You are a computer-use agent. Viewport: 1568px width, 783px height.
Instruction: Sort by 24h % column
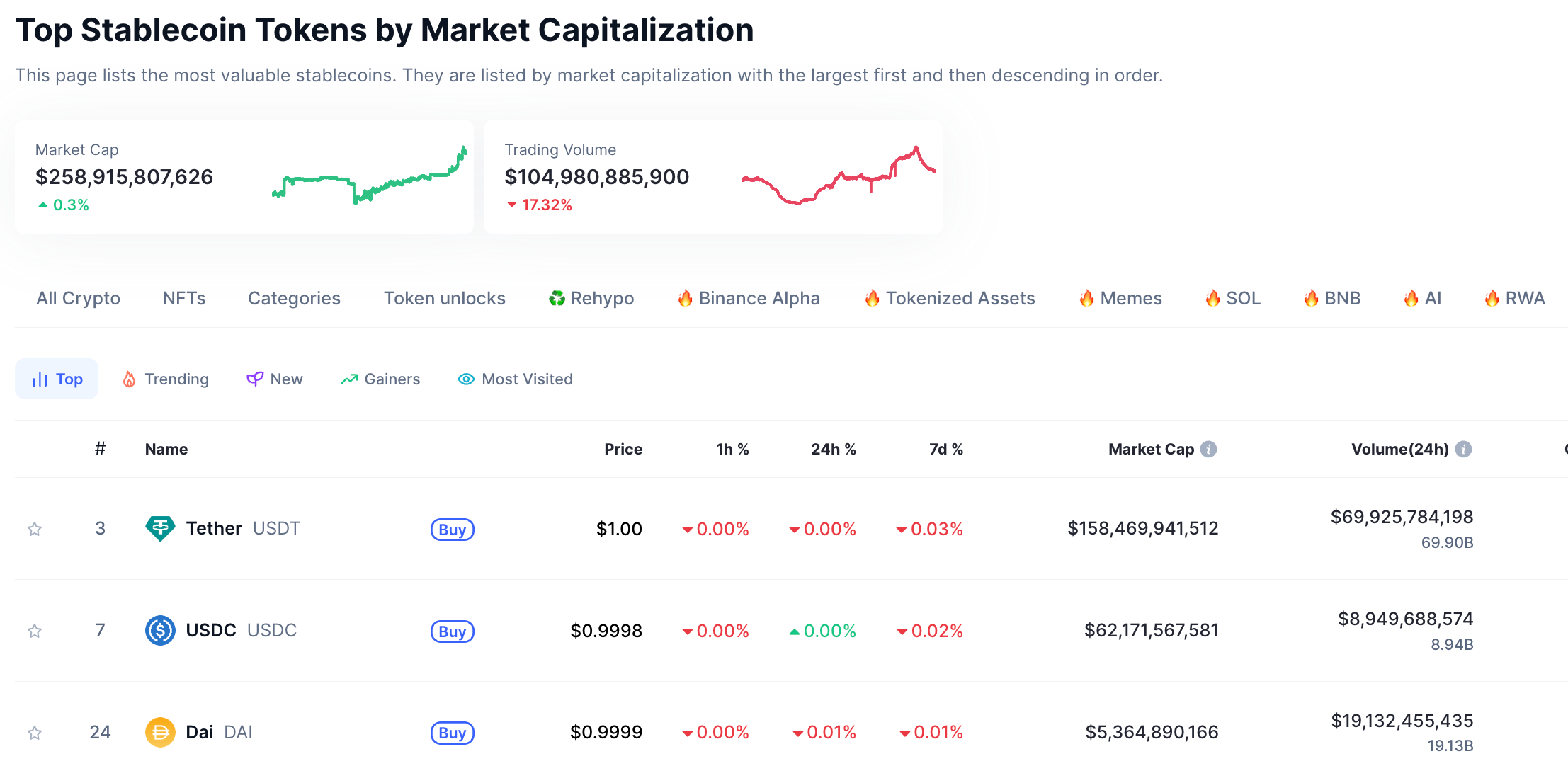coord(833,449)
